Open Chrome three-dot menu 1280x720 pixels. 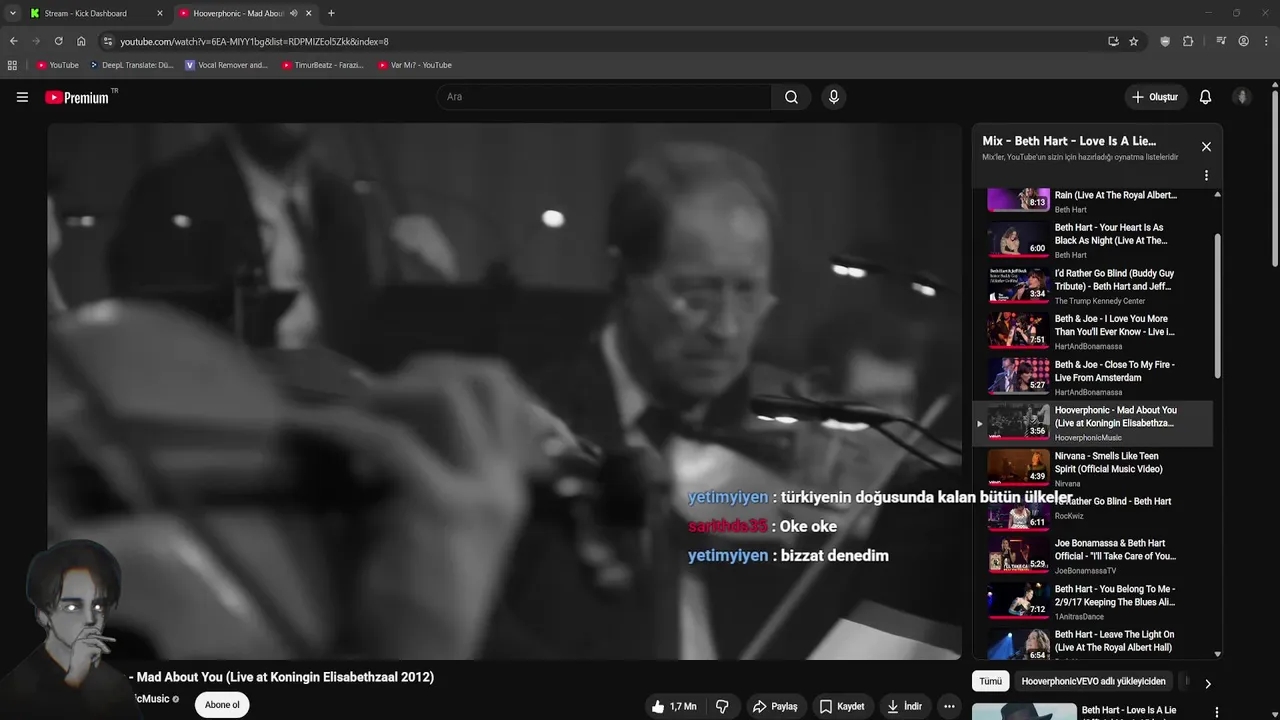pos(1266,41)
